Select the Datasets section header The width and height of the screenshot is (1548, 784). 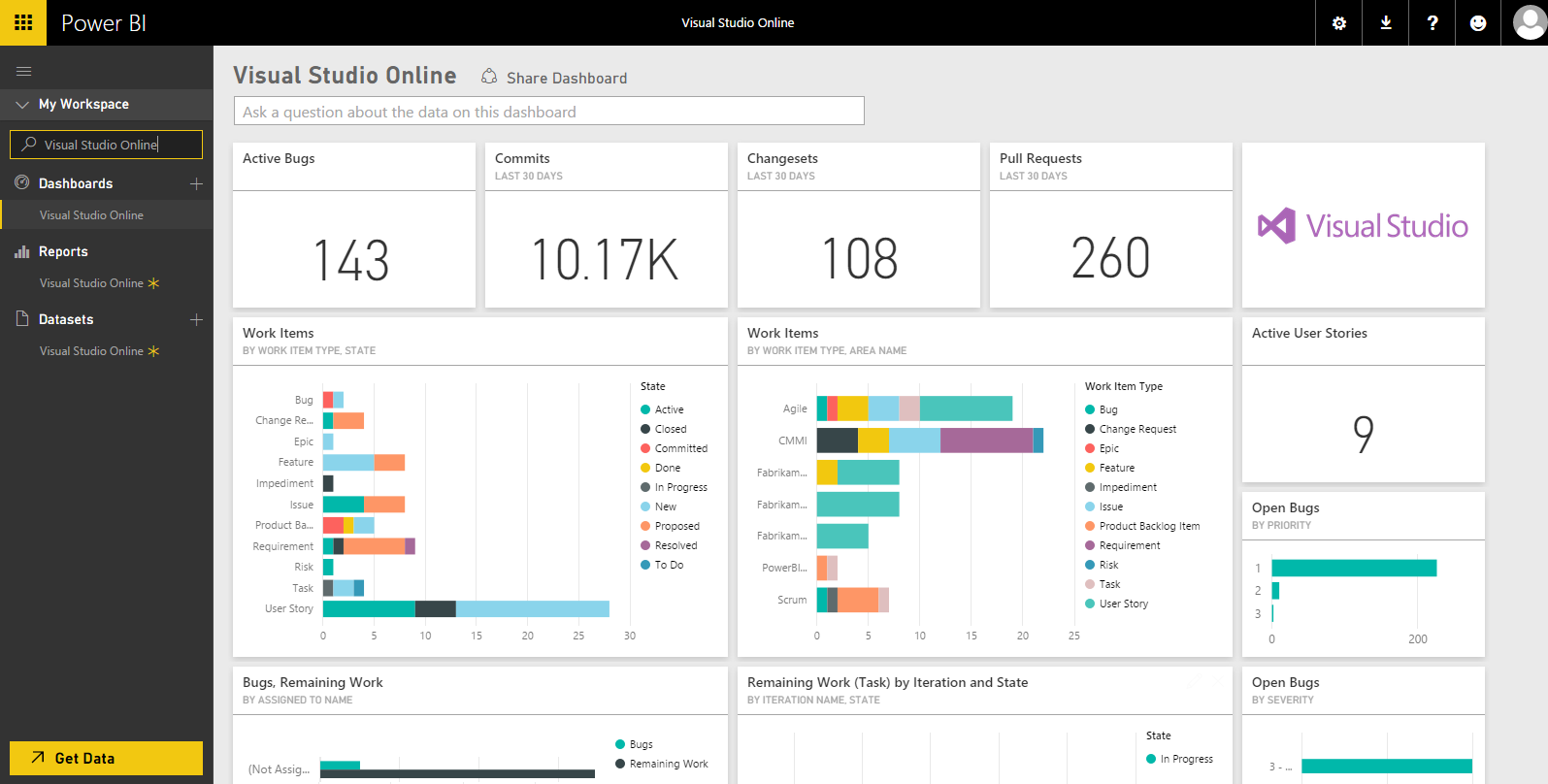coord(66,319)
